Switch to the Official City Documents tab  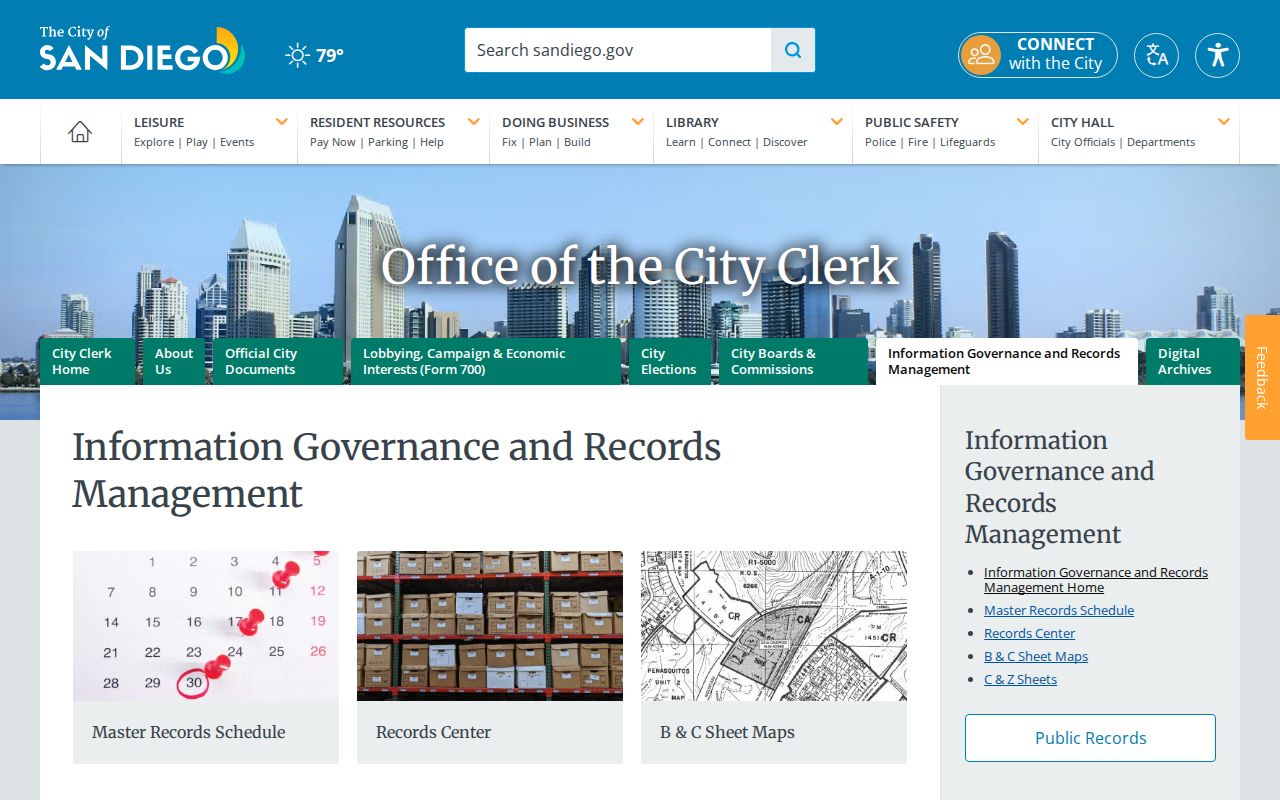point(278,361)
